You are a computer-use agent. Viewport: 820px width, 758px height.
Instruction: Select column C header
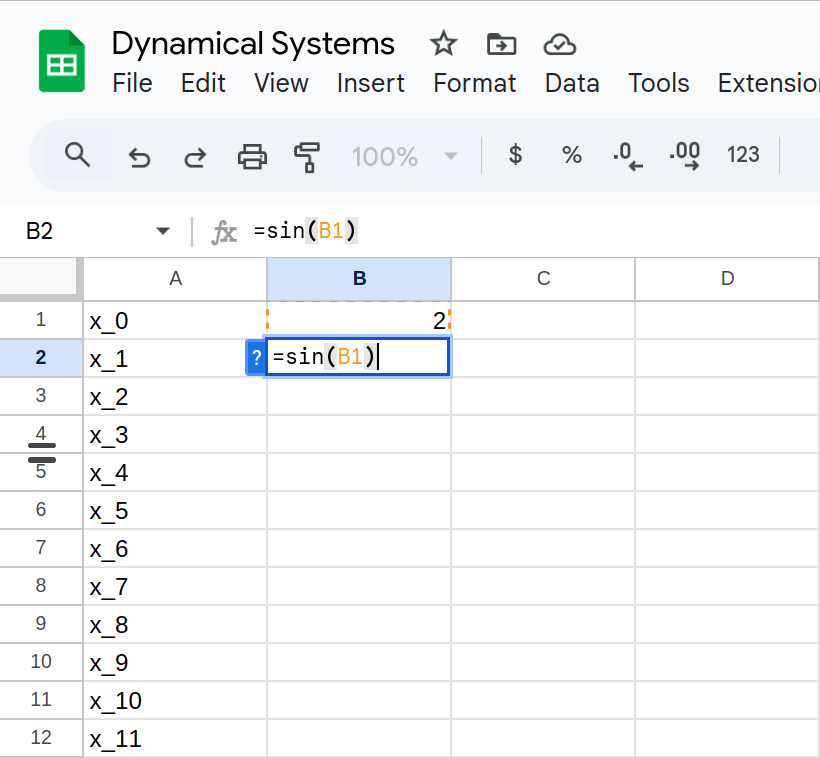click(x=543, y=279)
